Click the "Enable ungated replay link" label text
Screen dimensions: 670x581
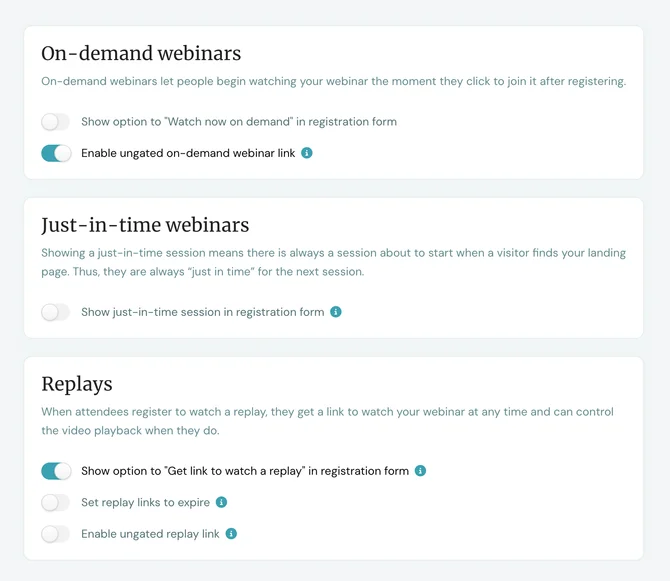150,534
